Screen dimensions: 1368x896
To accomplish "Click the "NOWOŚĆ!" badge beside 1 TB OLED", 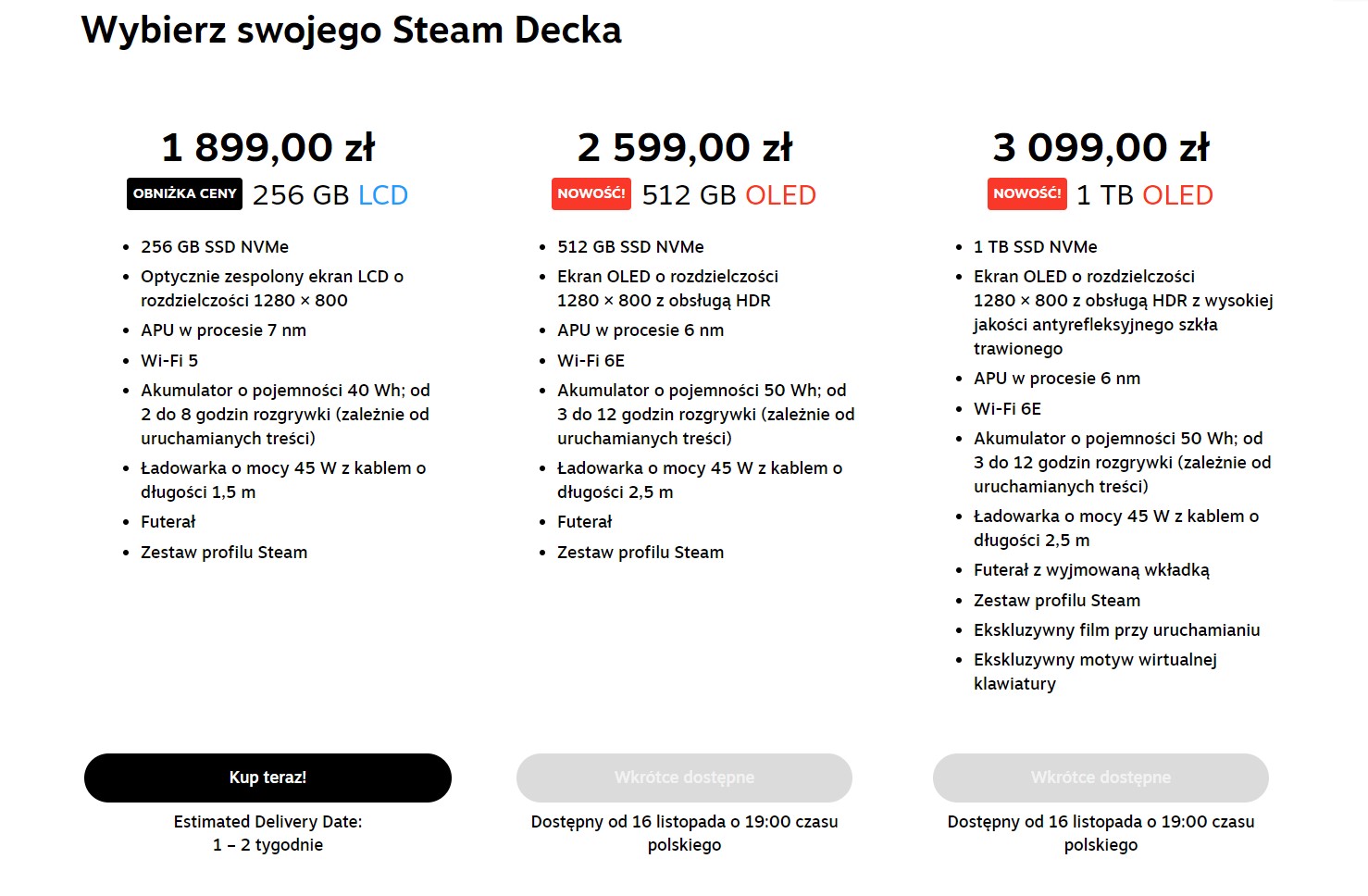I will pos(1026,193).
